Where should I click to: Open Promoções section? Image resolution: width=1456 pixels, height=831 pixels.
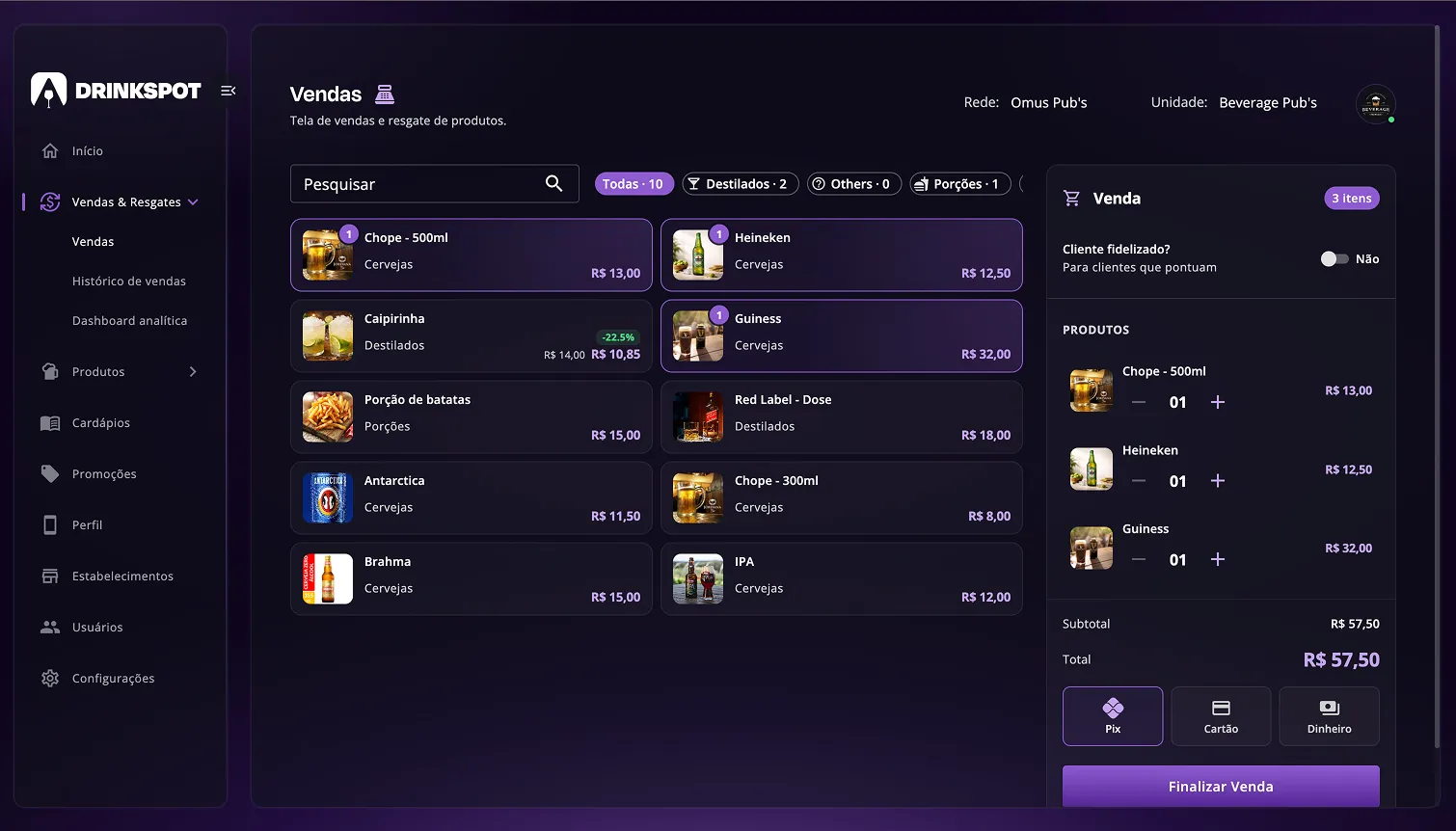(x=104, y=474)
